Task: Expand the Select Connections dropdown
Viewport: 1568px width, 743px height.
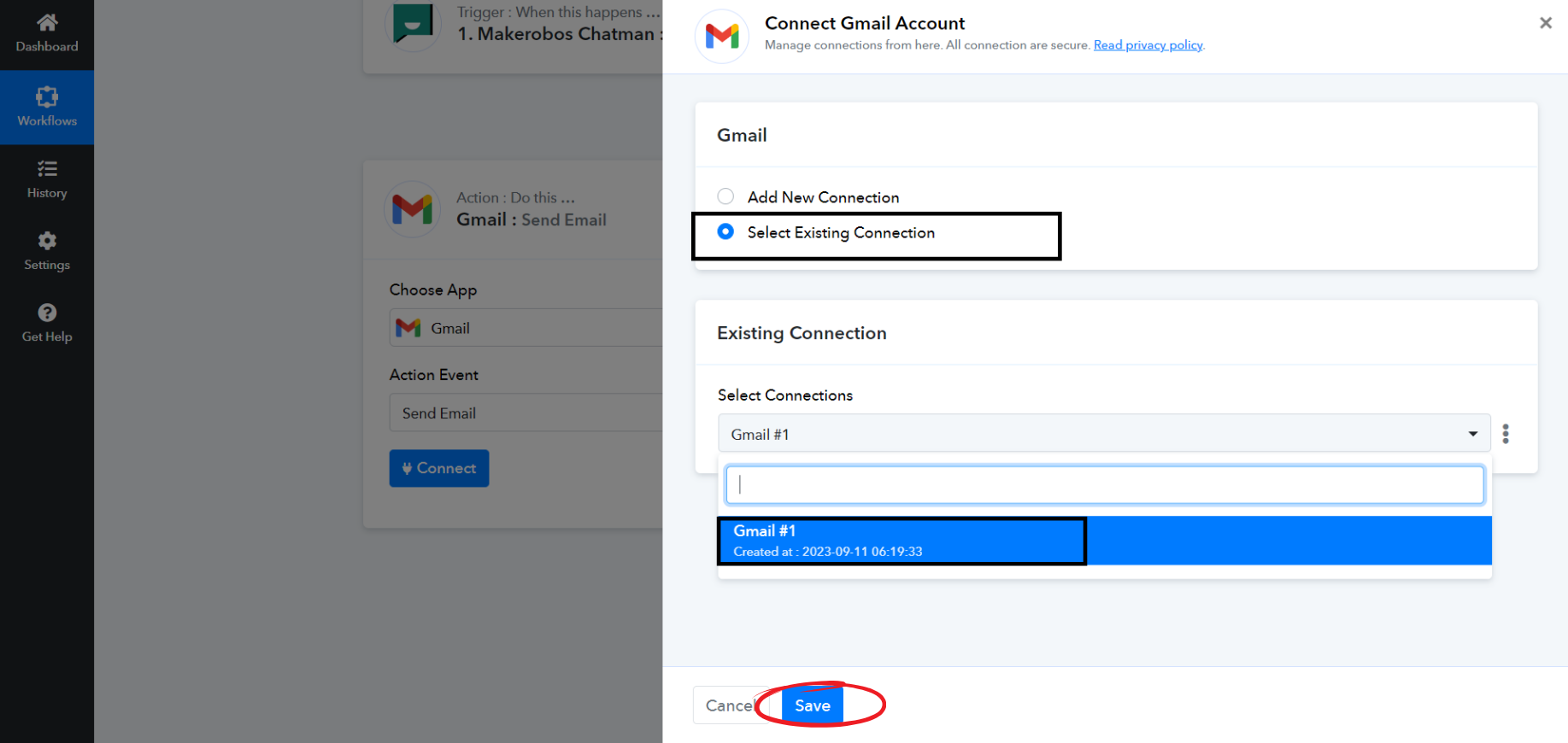Action: 1103,434
